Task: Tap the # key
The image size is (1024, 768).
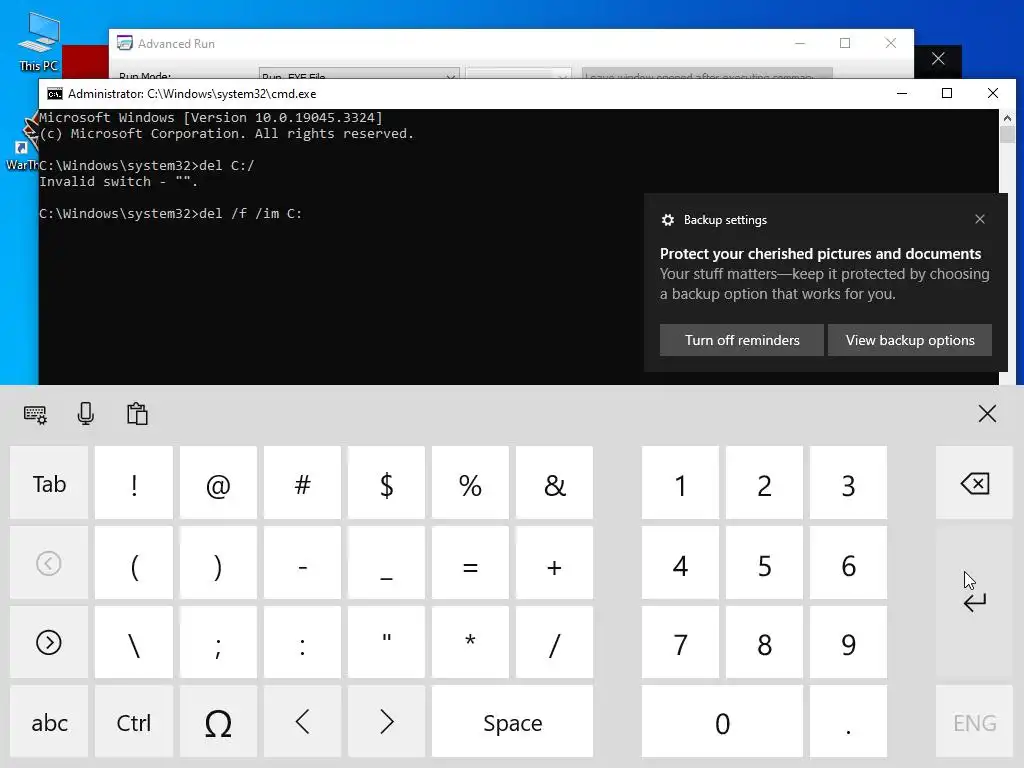Action: pyautogui.click(x=302, y=483)
